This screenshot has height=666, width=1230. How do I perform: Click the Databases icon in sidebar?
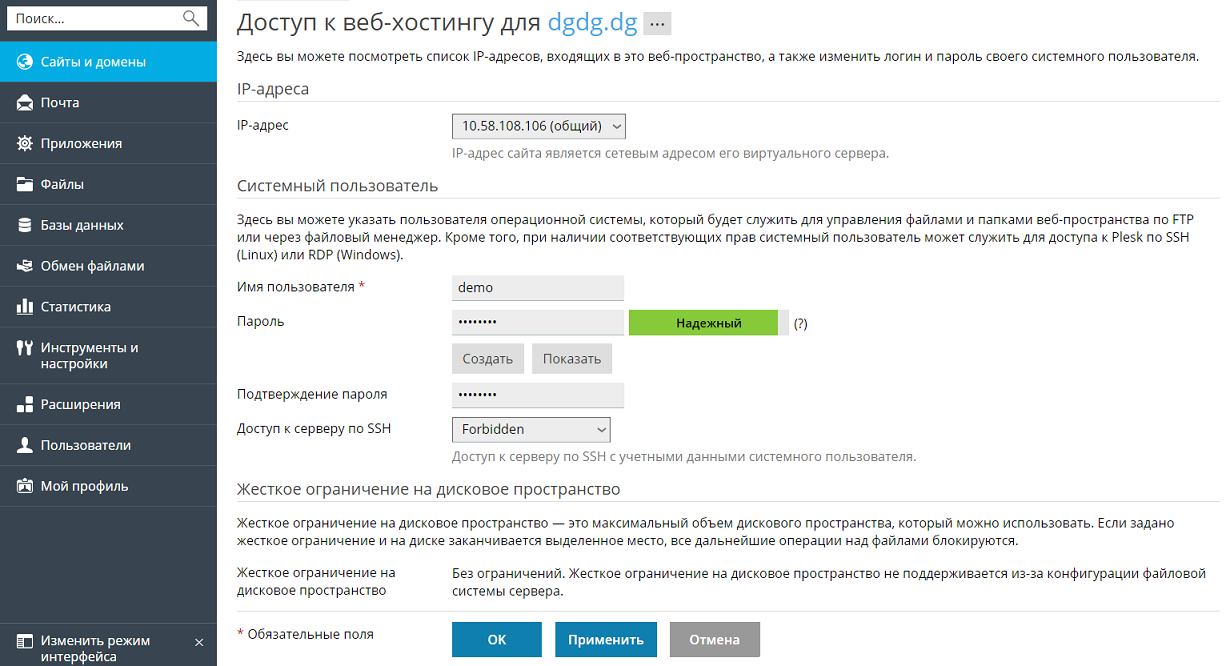[25, 226]
